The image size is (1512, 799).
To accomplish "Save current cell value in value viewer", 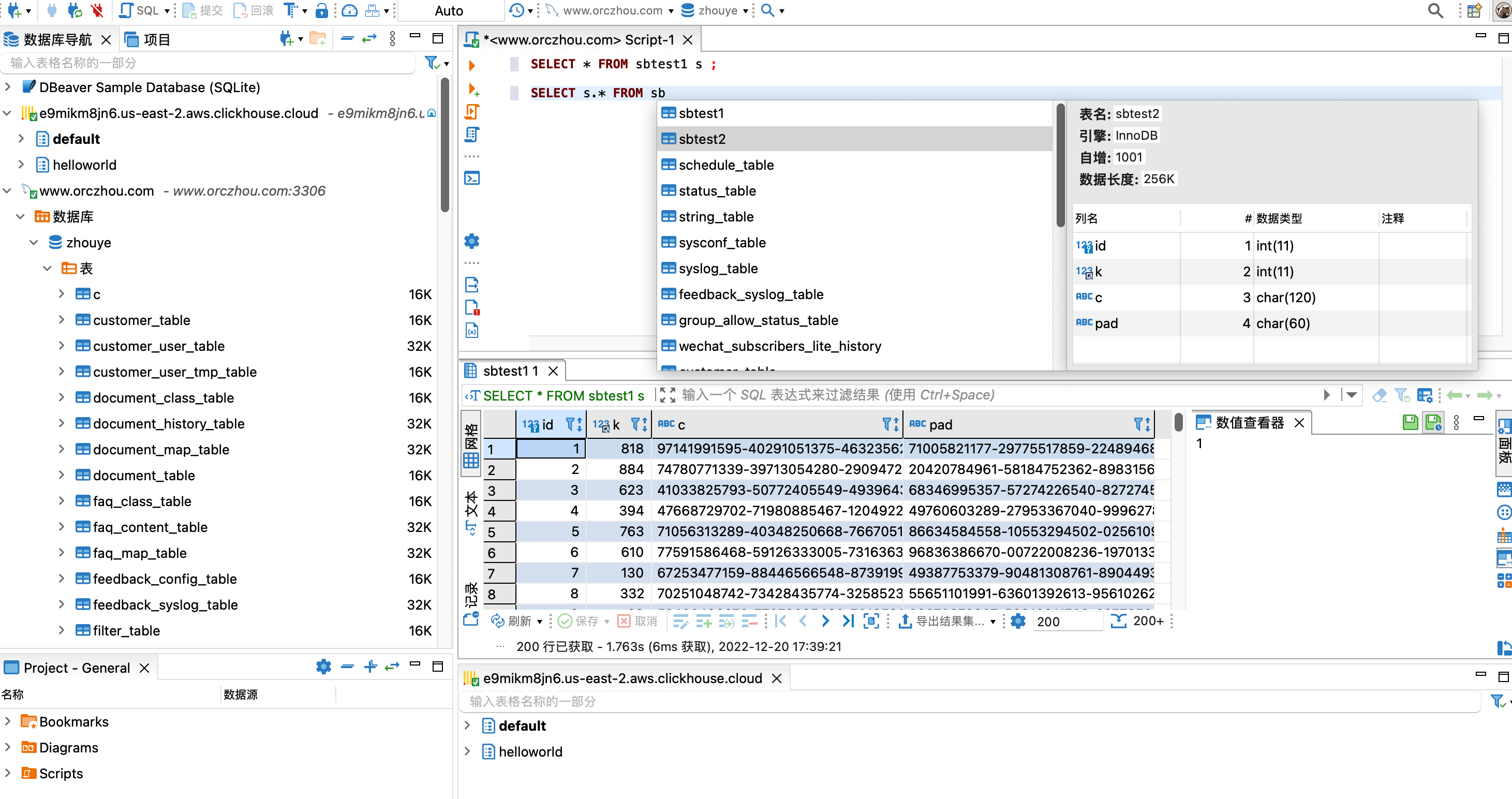I will point(1410,422).
